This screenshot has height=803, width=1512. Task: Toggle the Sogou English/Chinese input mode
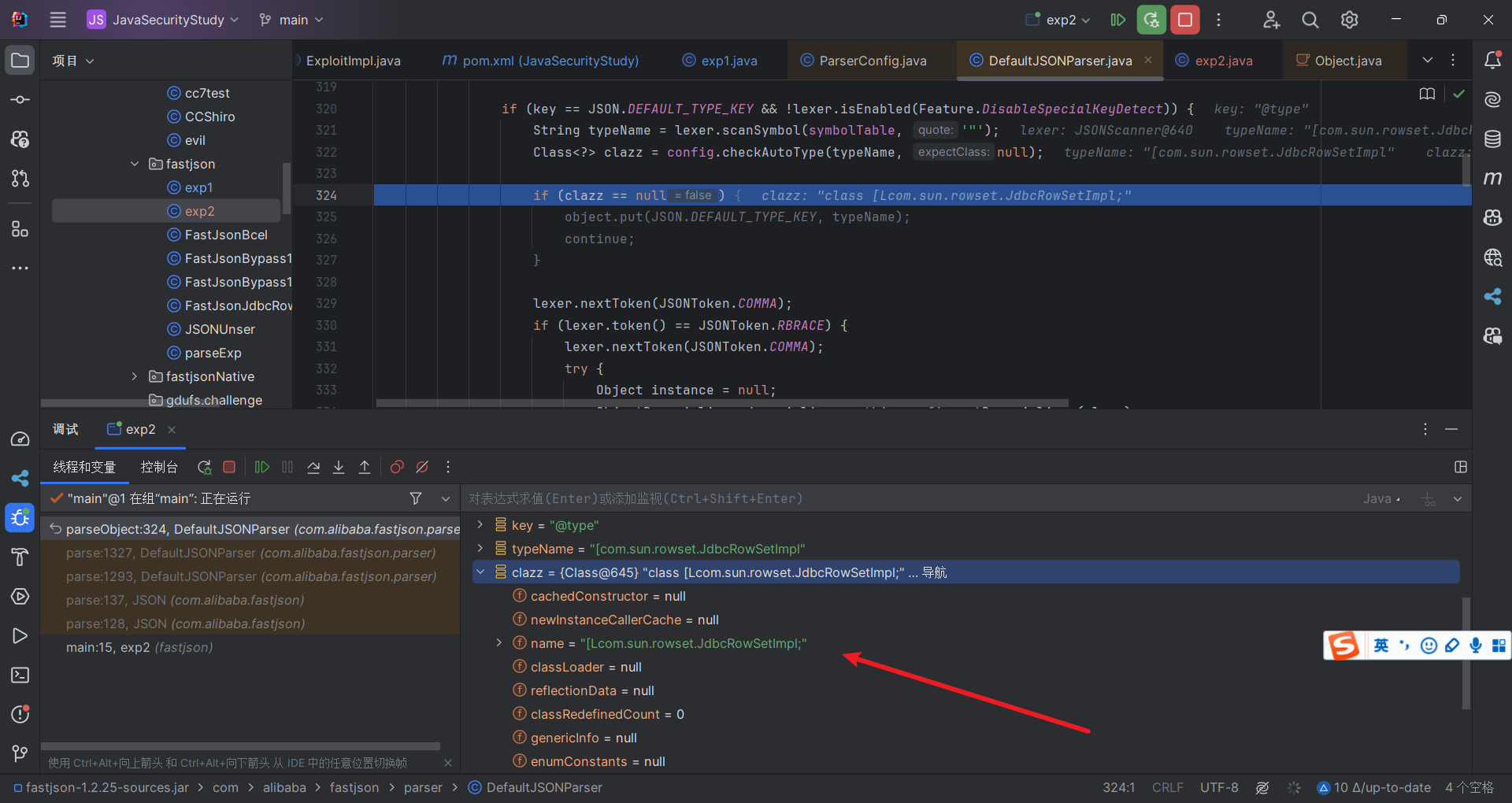tap(1381, 646)
